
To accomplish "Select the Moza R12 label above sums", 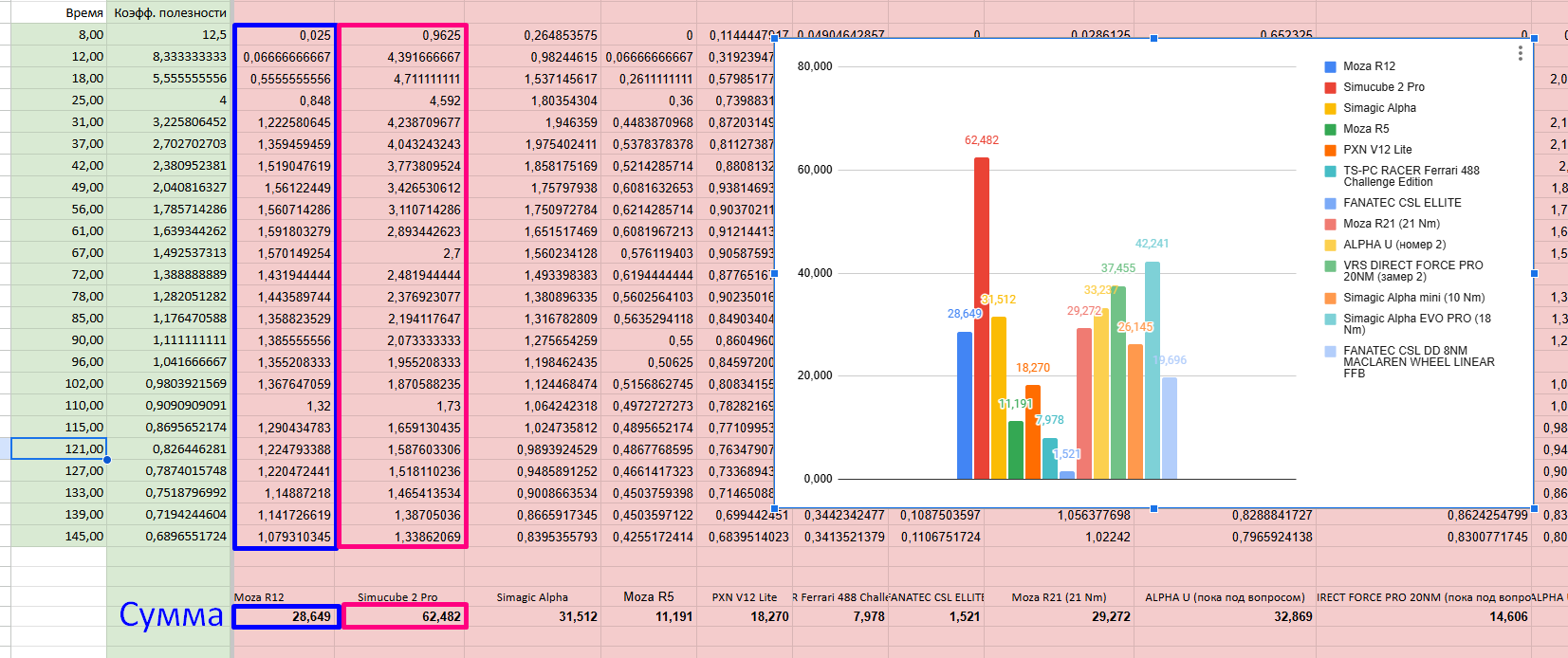I will click(259, 597).
